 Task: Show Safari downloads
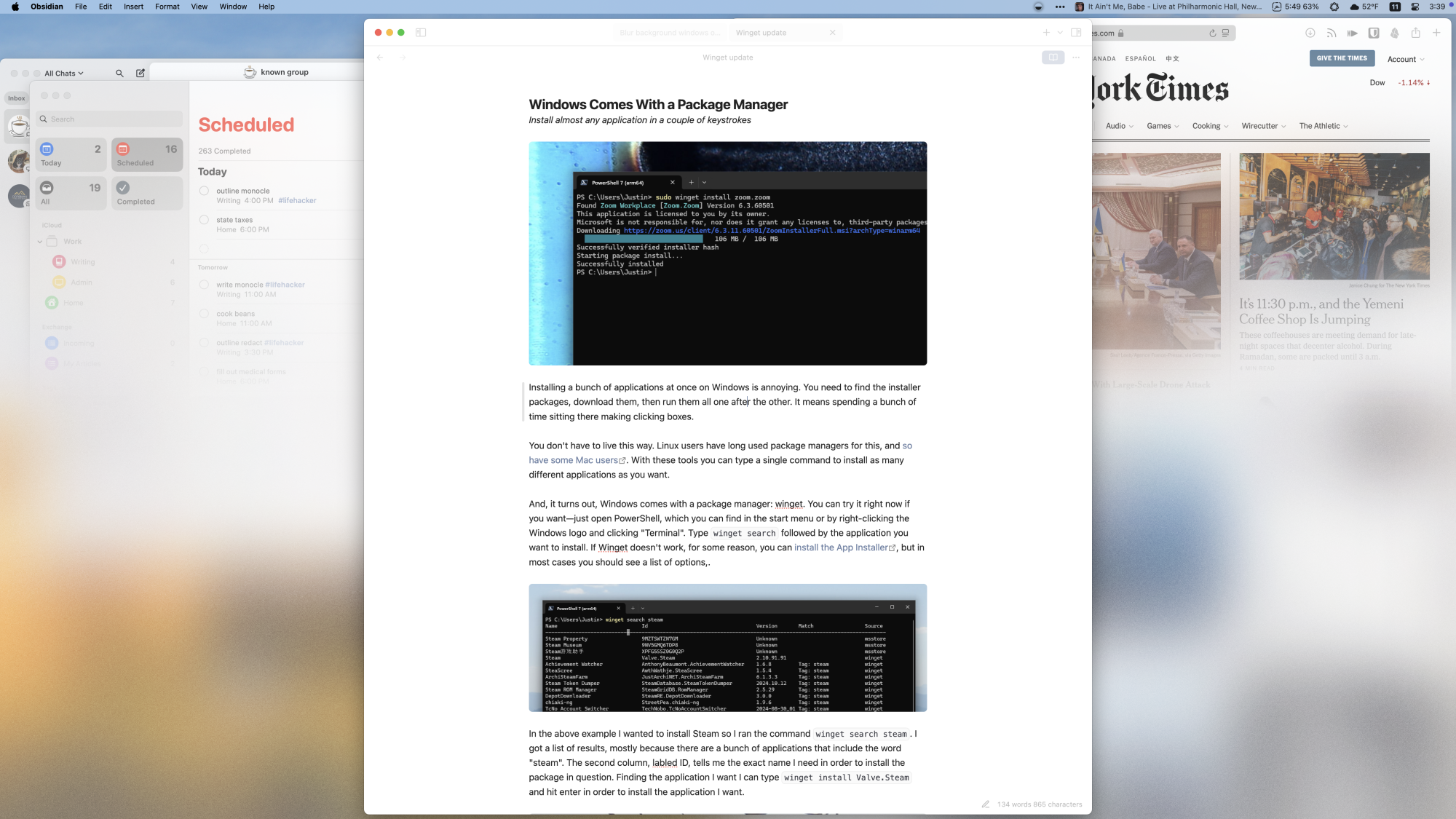[1310, 33]
